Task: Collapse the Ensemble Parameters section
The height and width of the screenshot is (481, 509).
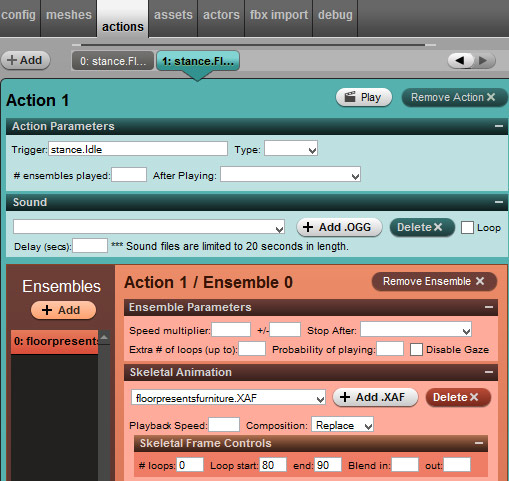Action: click(489, 307)
